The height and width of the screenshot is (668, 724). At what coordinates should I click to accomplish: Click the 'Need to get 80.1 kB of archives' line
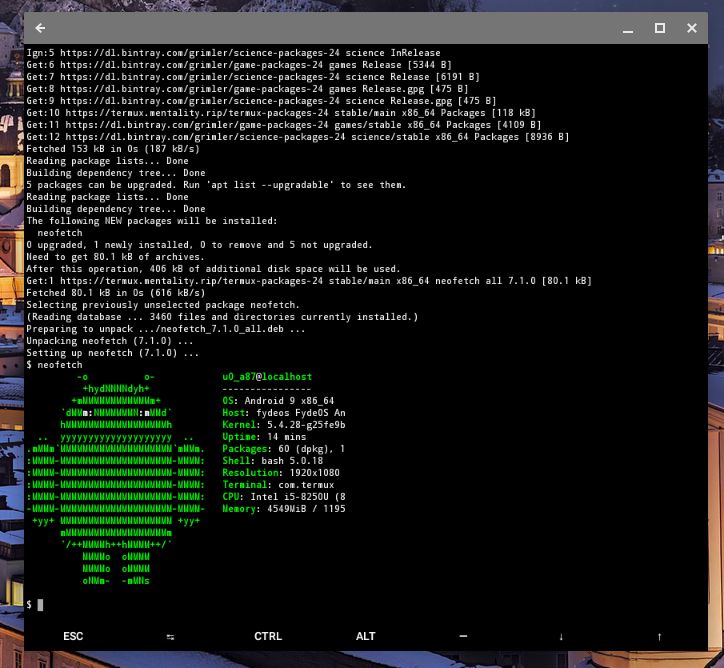[x=115, y=257]
